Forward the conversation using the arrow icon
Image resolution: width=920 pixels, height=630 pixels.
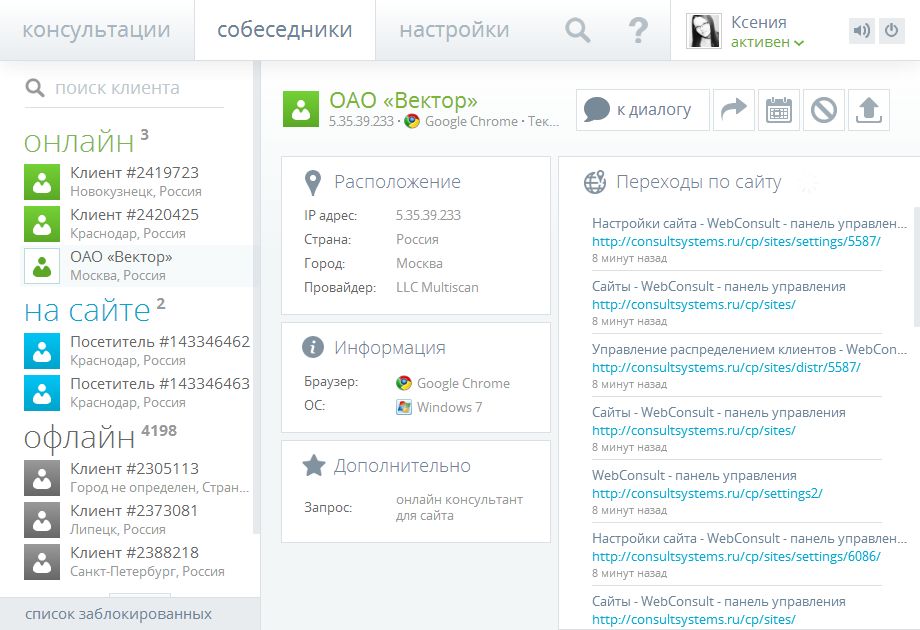[734, 110]
